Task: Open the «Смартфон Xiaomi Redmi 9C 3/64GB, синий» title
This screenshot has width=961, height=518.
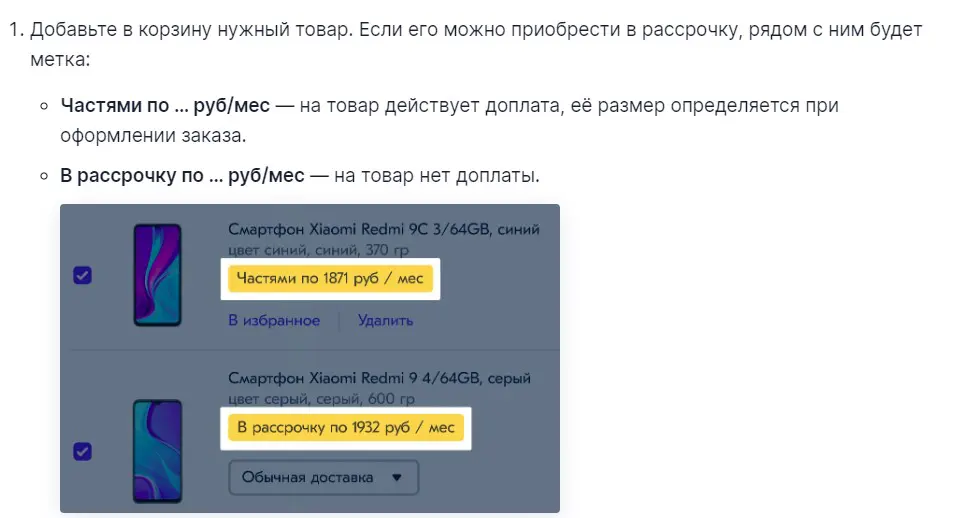Action: click(x=384, y=229)
